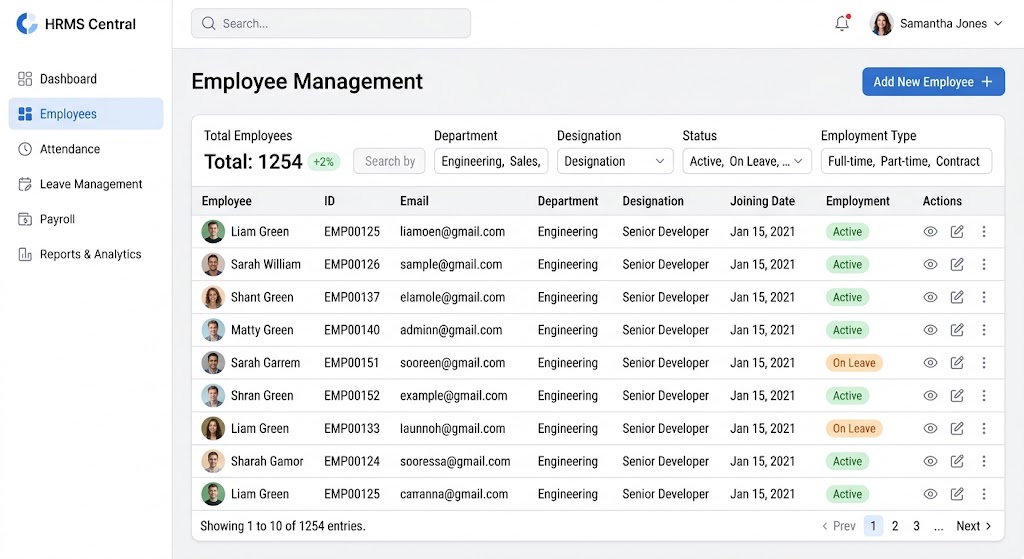The image size is (1024, 559).
Task: Click the Prev pagination button
Action: point(839,526)
